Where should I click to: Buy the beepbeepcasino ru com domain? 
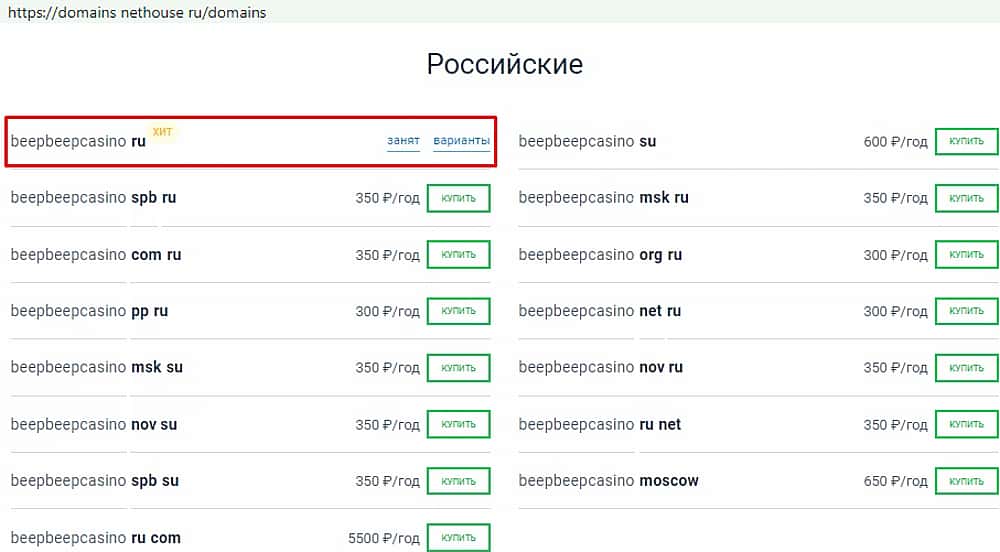click(458, 537)
